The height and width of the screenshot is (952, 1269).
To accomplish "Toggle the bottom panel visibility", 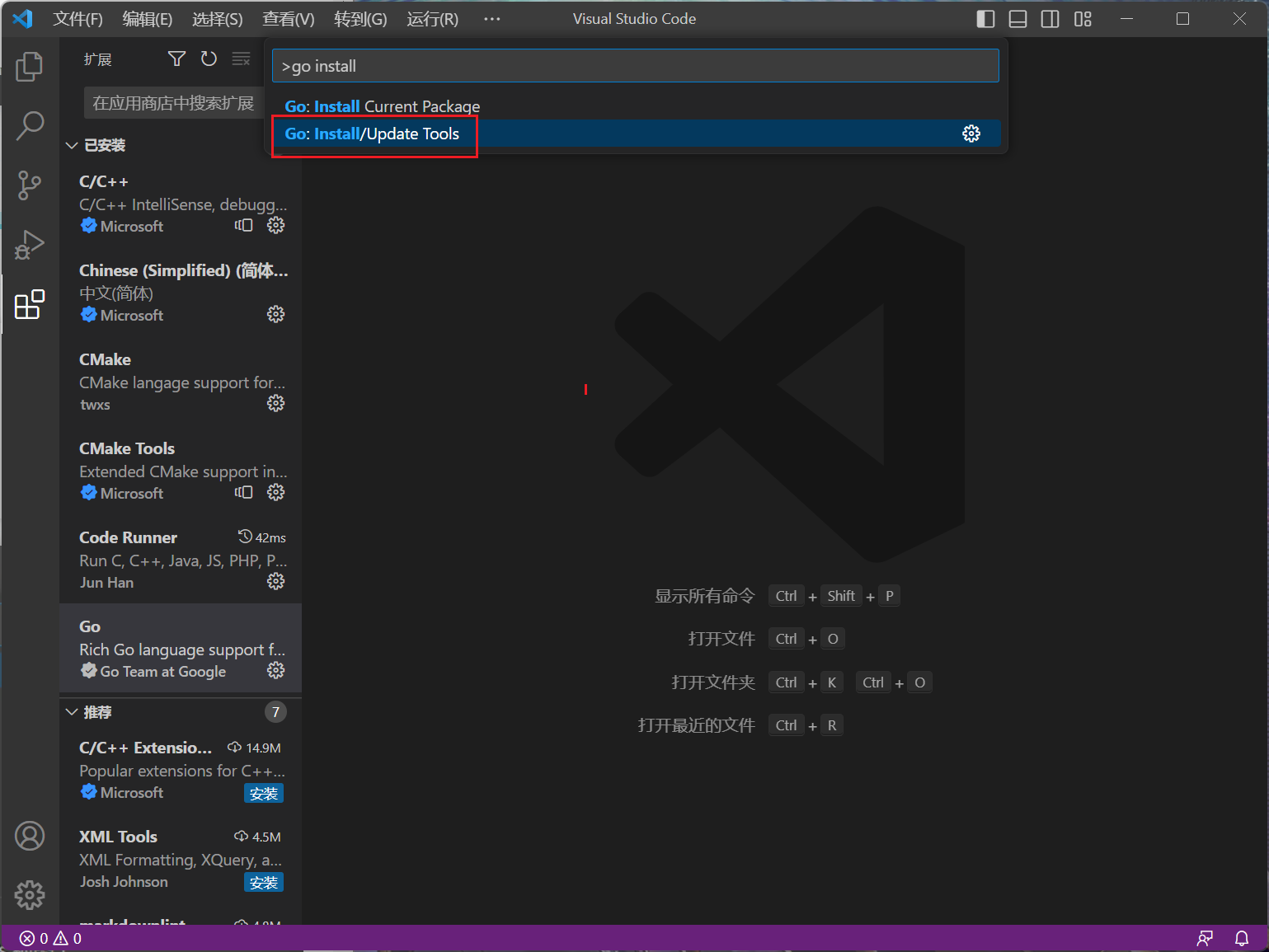I will tap(1018, 19).
